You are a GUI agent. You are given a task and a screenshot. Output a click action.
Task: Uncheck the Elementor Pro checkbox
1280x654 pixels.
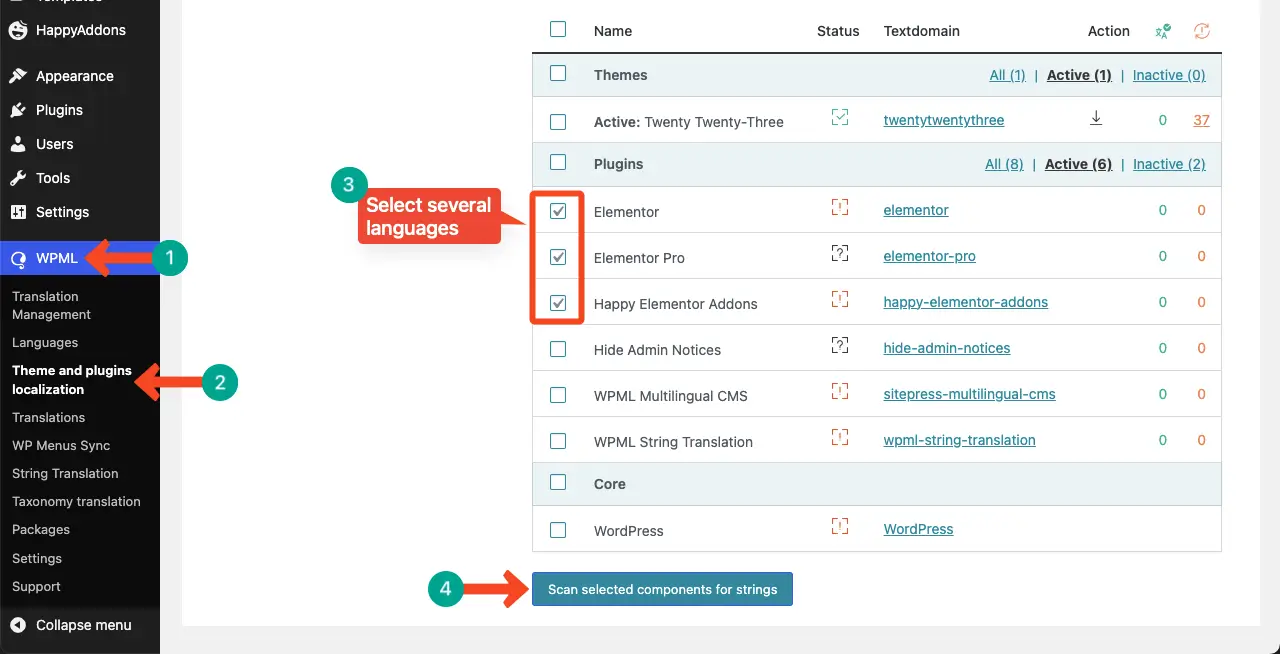(558, 257)
